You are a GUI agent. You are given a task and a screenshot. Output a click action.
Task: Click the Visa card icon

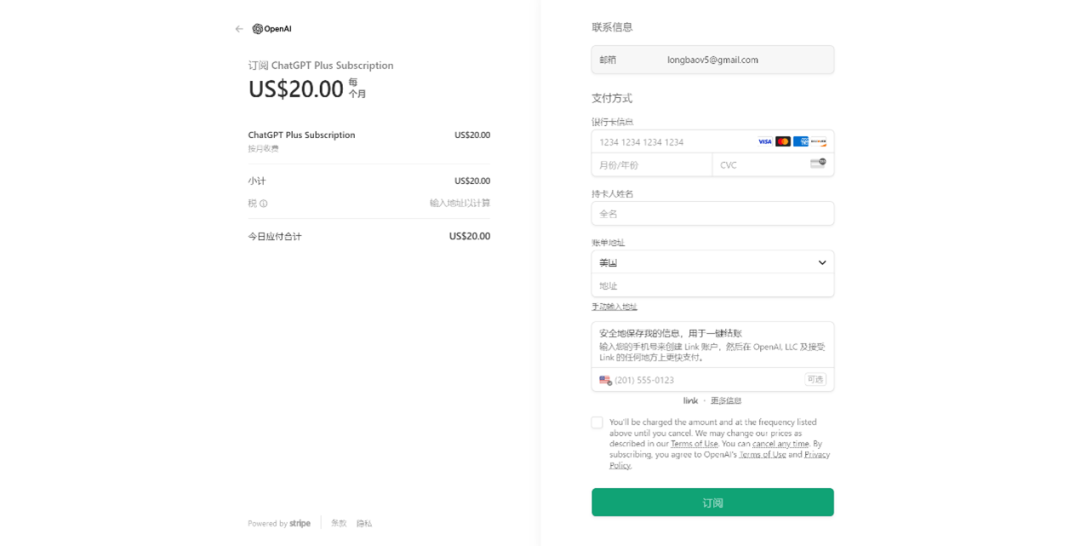(765, 142)
